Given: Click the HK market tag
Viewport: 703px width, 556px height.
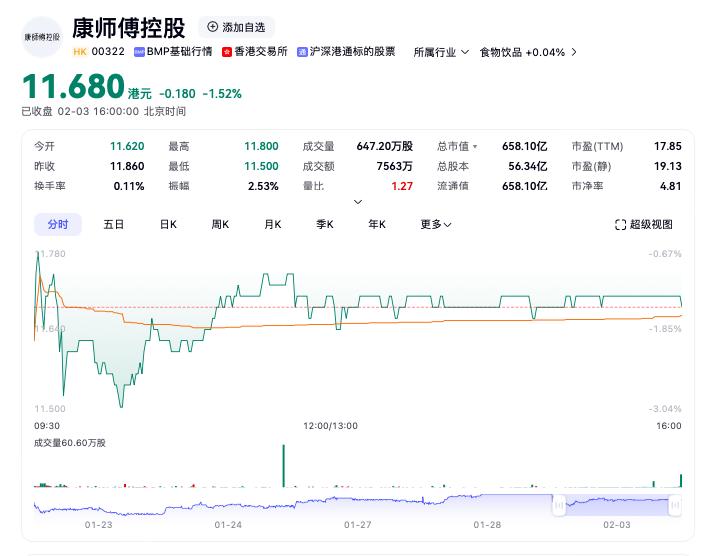Looking at the screenshot, I should coord(80,52).
